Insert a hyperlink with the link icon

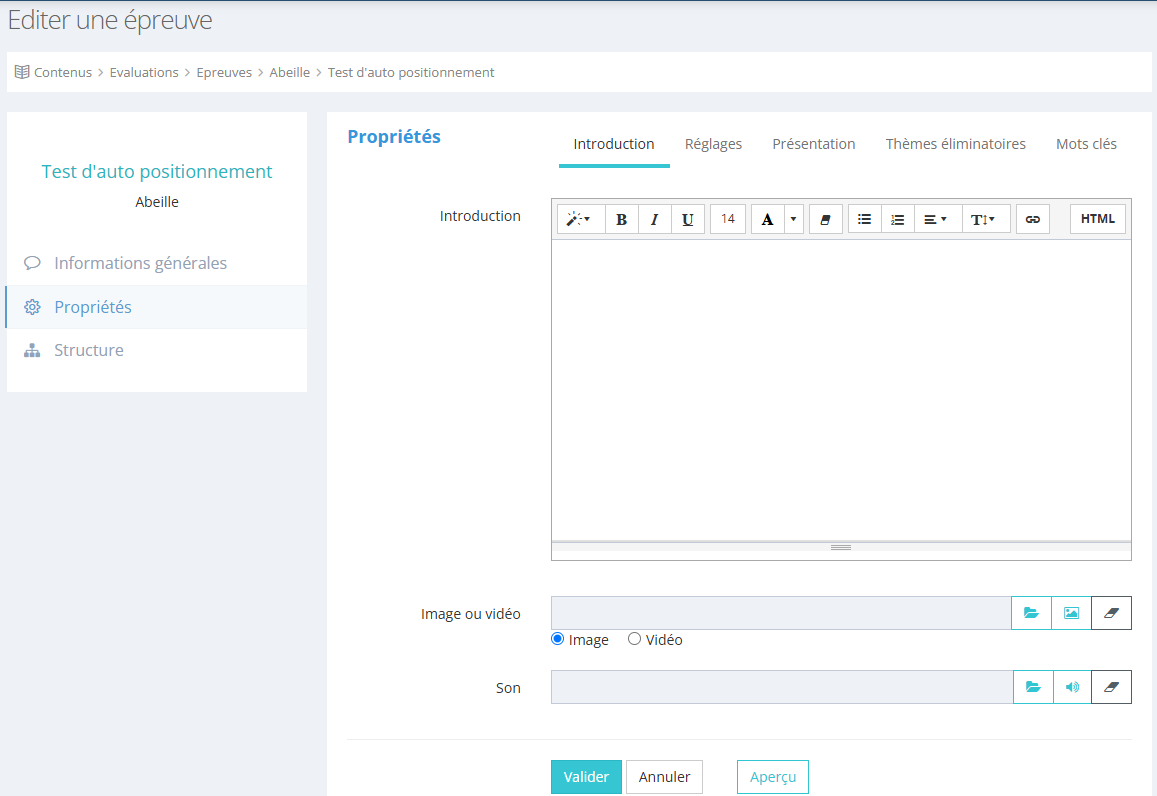click(x=1033, y=219)
